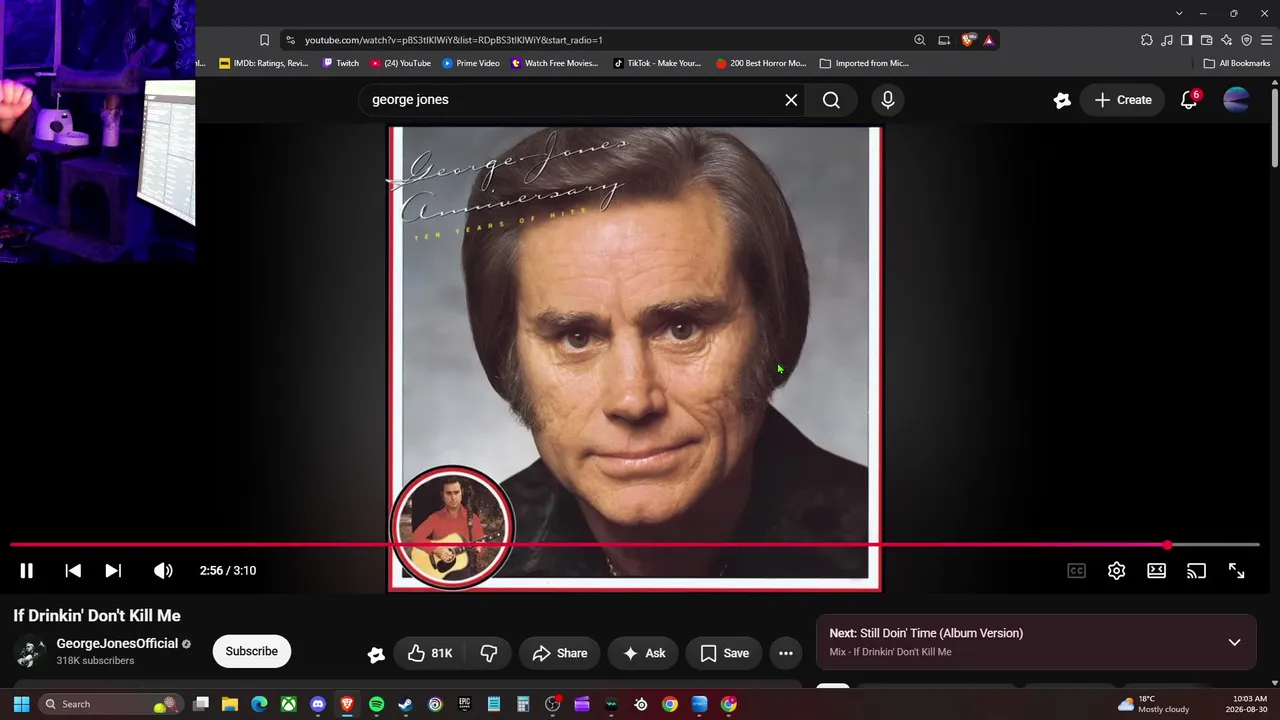The height and width of the screenshot is (720, 1280).
Task: Switch the player to theater mode
Action: [1156, 571]
